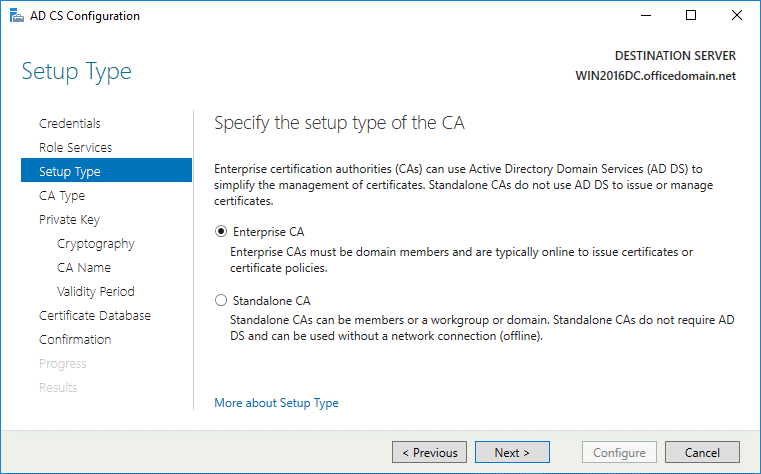This screenshot has width=761, height=474.
Task: Open the More about Setup Type link
Action: [x=276, y=403]
